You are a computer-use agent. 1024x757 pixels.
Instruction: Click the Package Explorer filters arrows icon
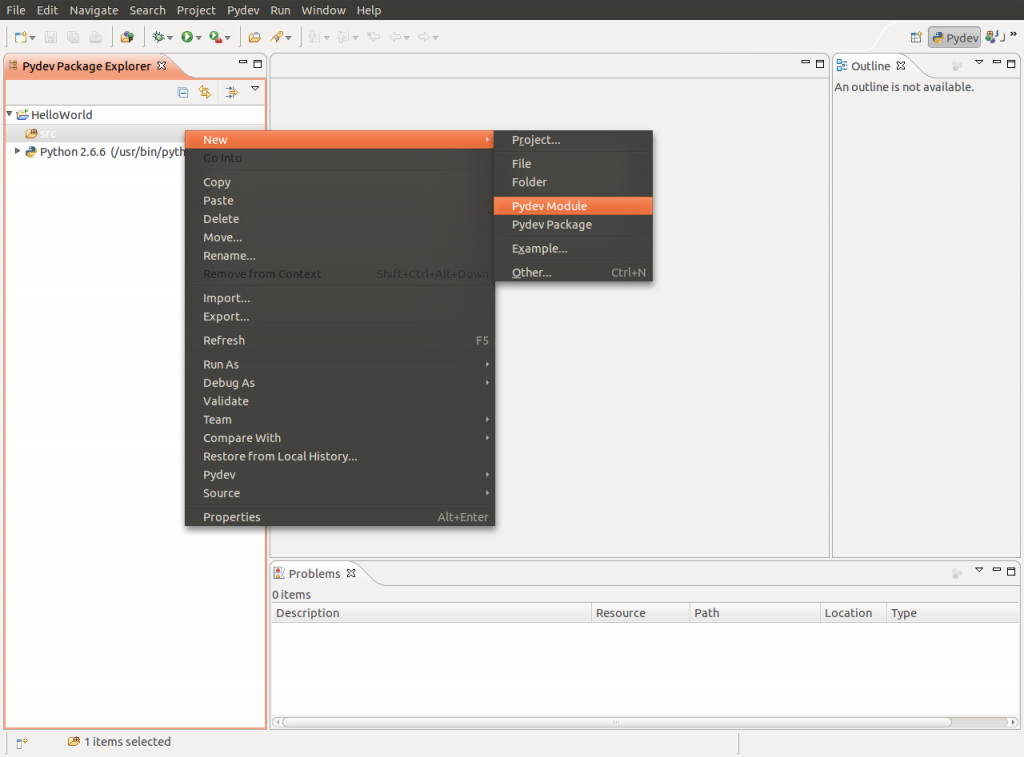(x=231, y=92)
